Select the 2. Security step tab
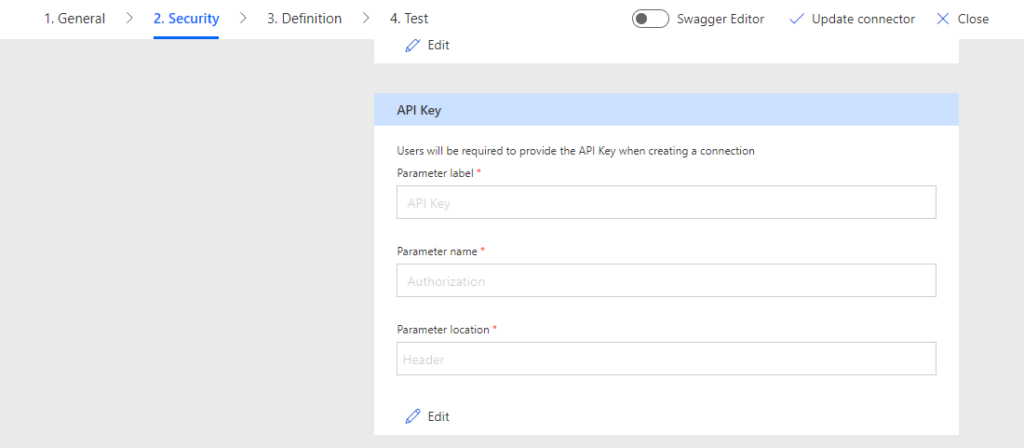Screen dimensions: 1024x448 click(x=186, y=19)
